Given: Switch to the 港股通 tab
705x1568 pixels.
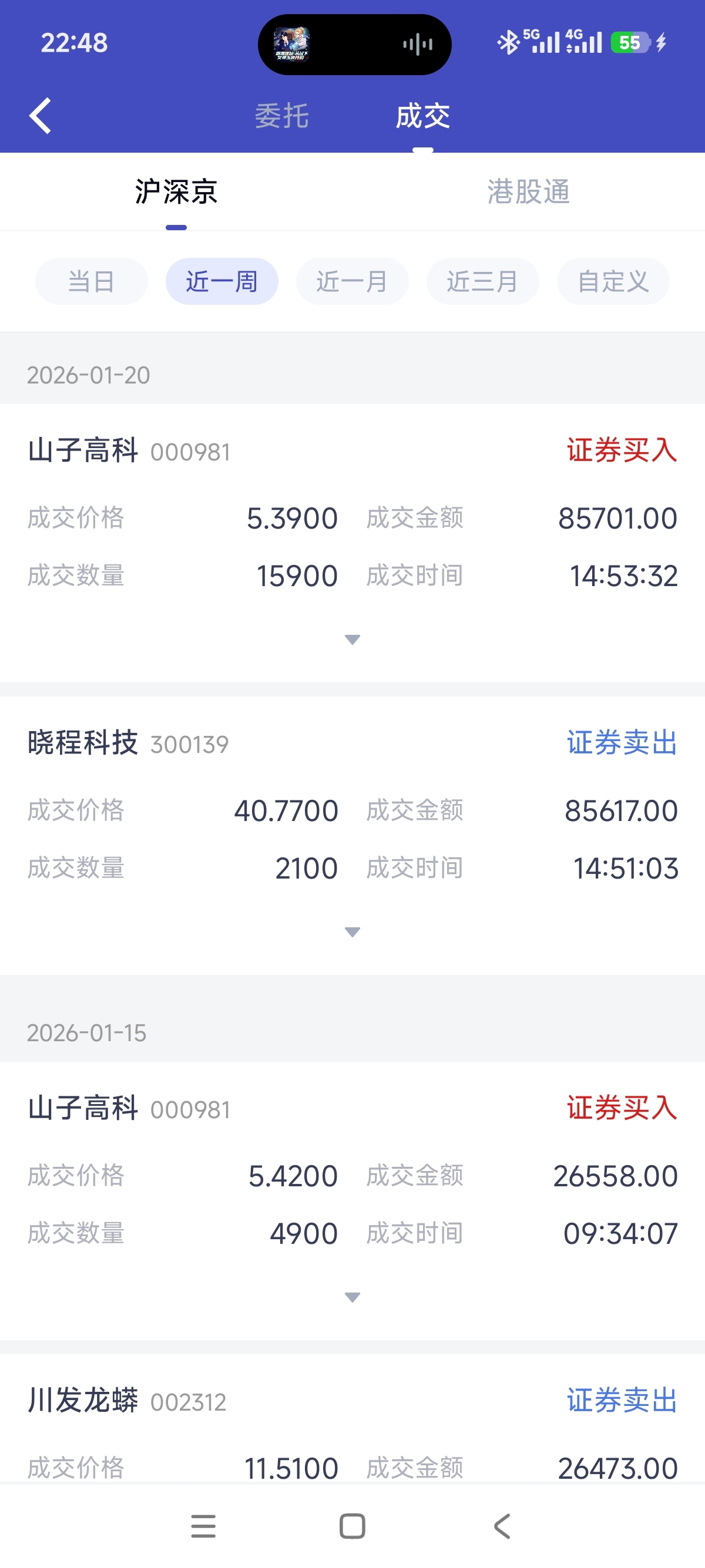Looking at the screenshot, I should pyautogui.click(x=528, y=191).
